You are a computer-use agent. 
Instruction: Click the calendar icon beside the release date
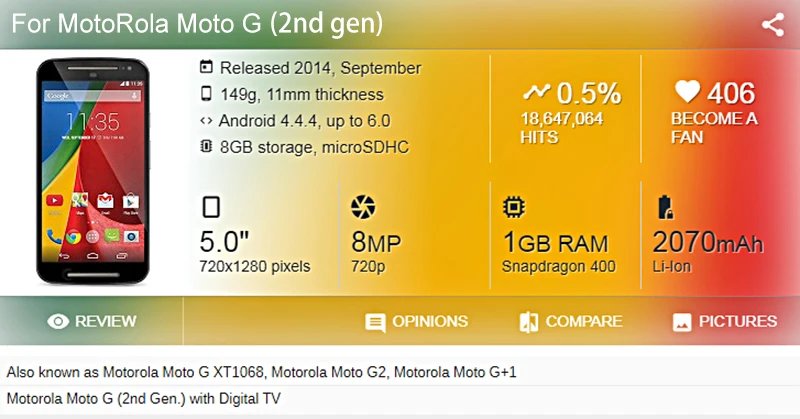click(x=206, y=68)
